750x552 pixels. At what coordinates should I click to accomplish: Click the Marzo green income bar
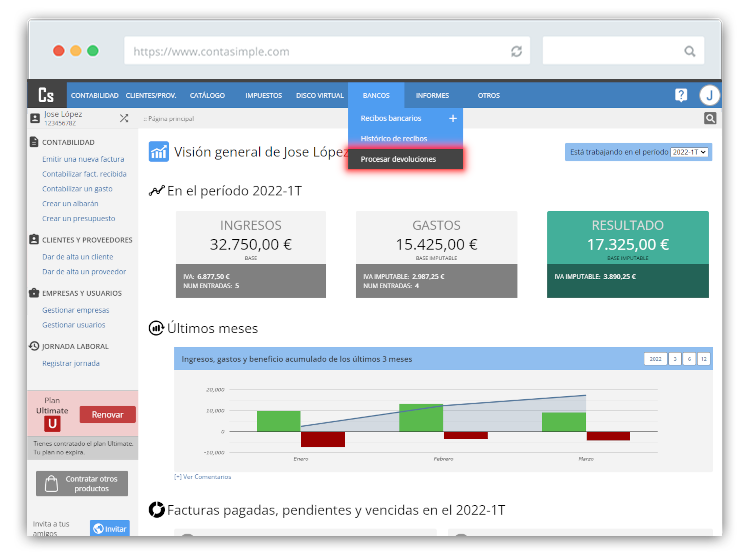click(563, 422)
